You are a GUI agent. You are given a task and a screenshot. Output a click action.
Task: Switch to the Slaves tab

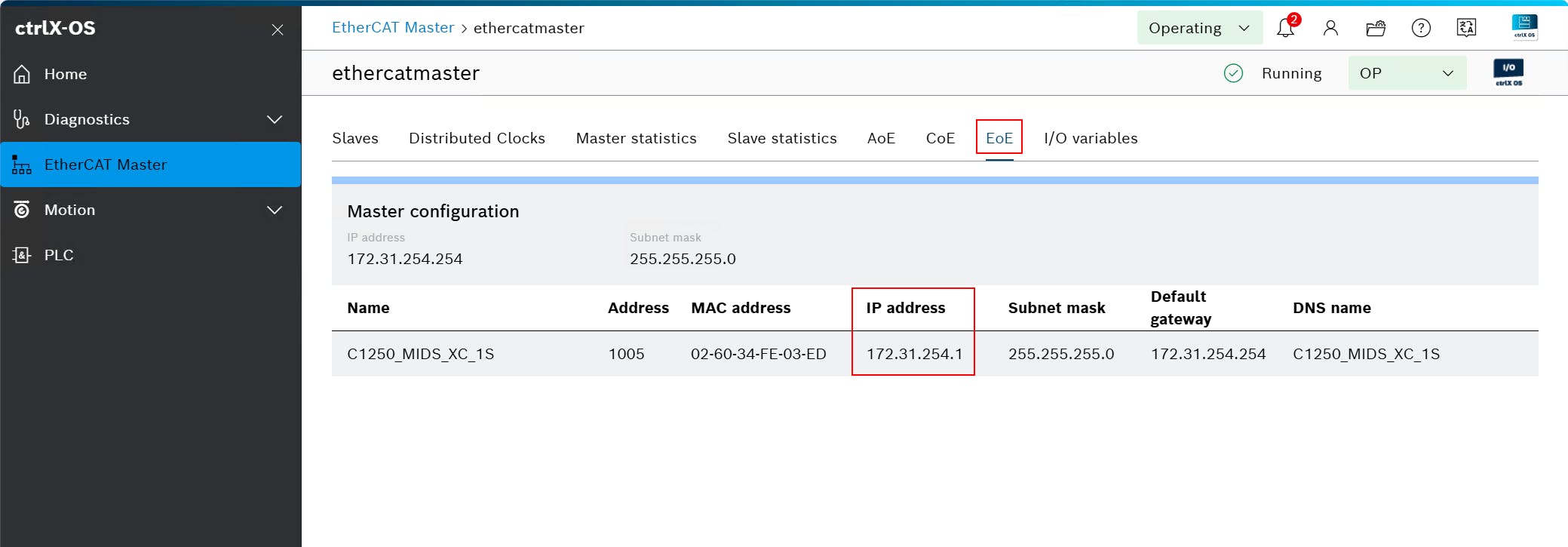point(355,138)
